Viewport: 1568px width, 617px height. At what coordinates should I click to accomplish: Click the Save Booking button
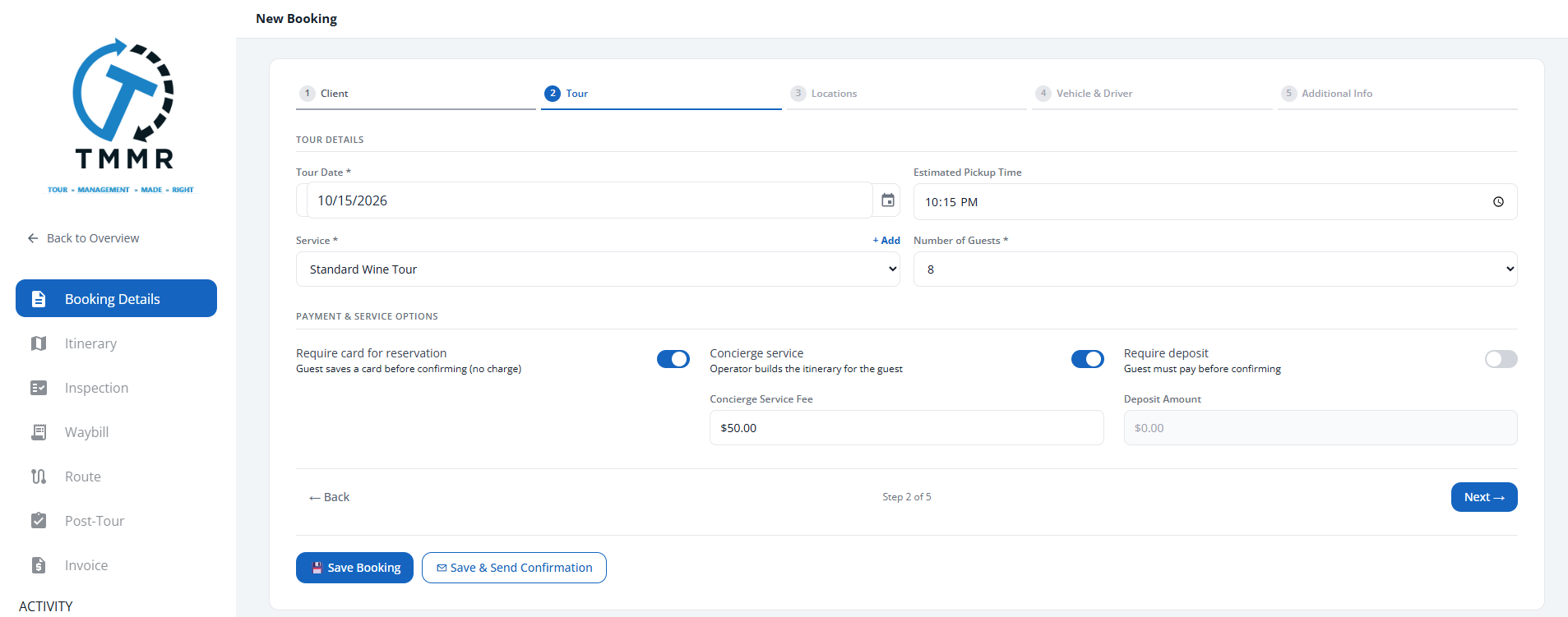tap(354, 568)
